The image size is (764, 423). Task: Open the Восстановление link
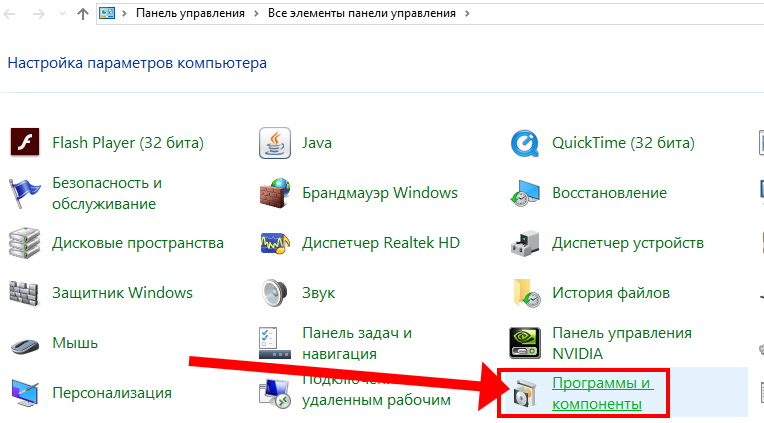click(609, 193)
